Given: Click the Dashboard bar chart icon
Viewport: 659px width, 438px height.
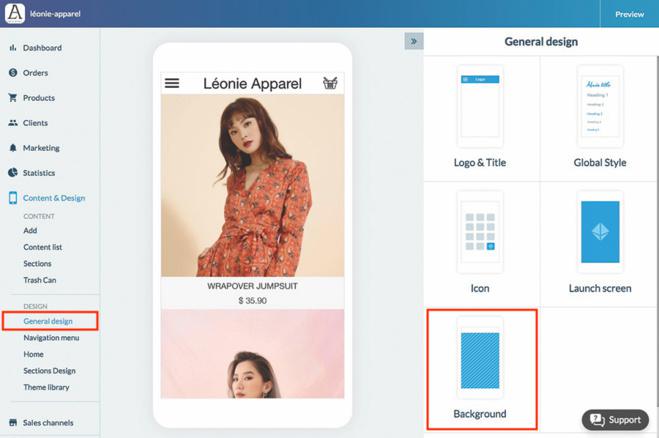Looking at the screenshot, I should coord(13,47).
